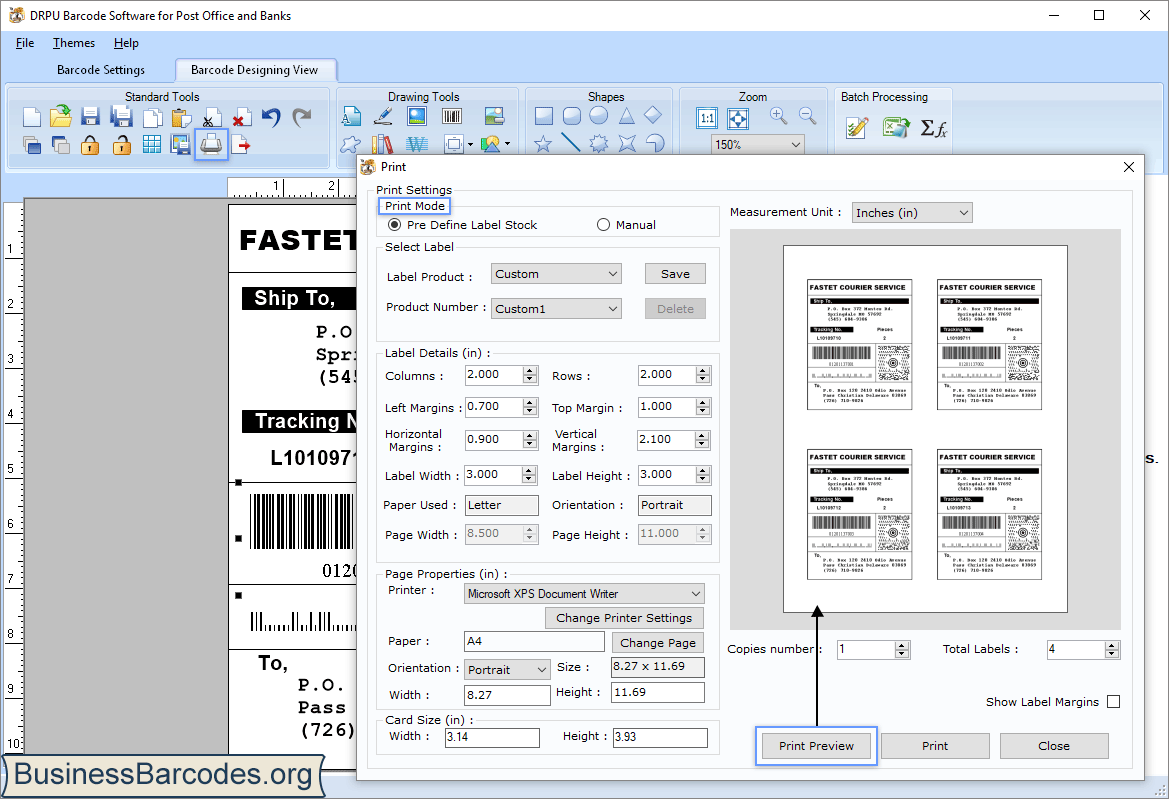Click the Label Width input field
1169x799 pixels.
pos(494,475)
